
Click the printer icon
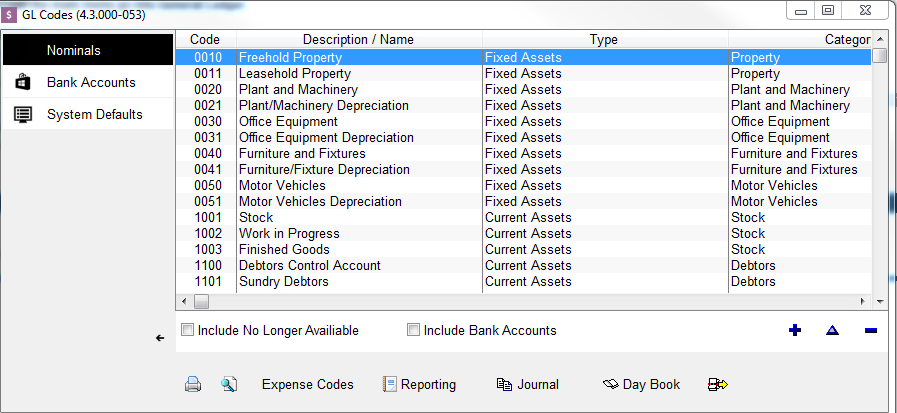pyautogui.click(x=193, y=384)
